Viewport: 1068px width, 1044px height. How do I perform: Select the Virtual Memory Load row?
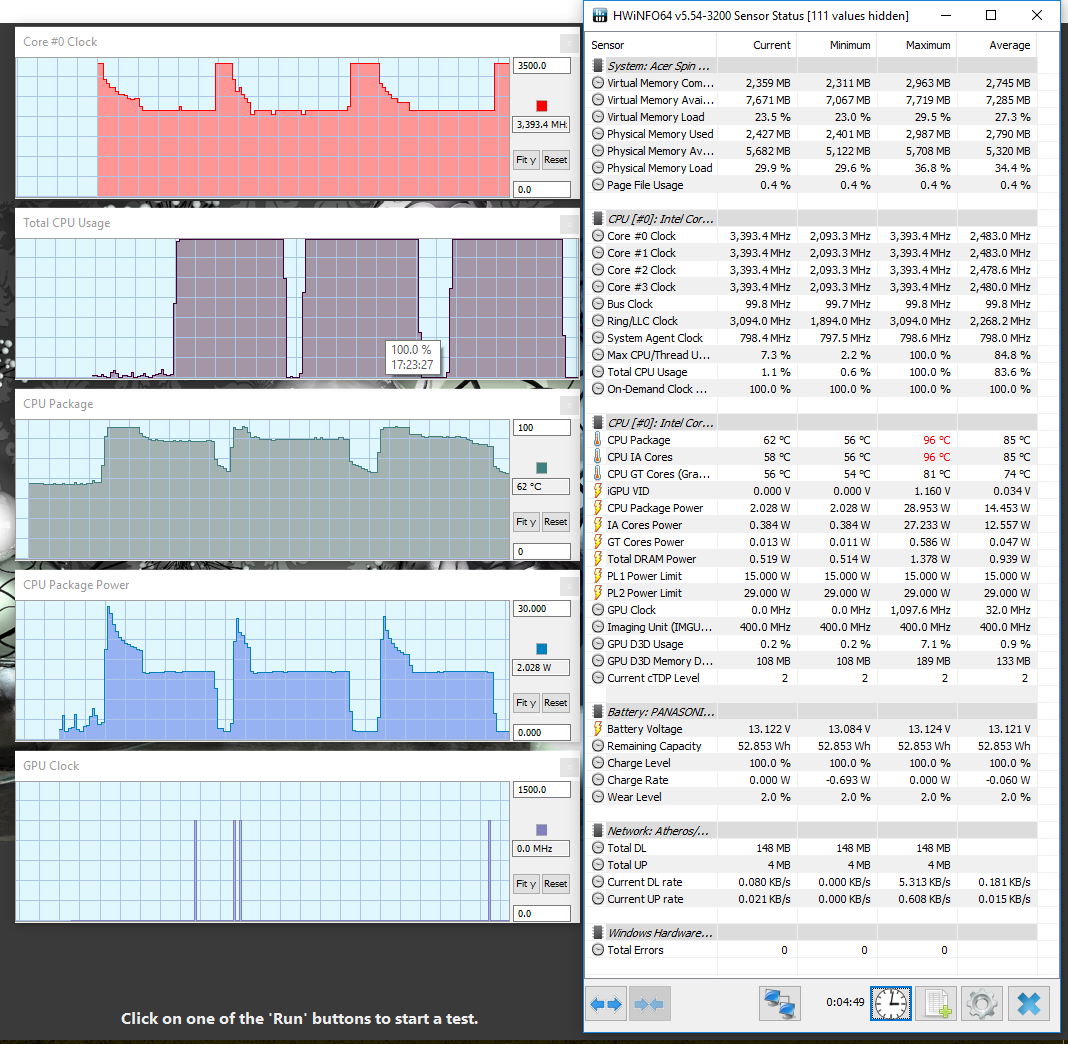811,117
